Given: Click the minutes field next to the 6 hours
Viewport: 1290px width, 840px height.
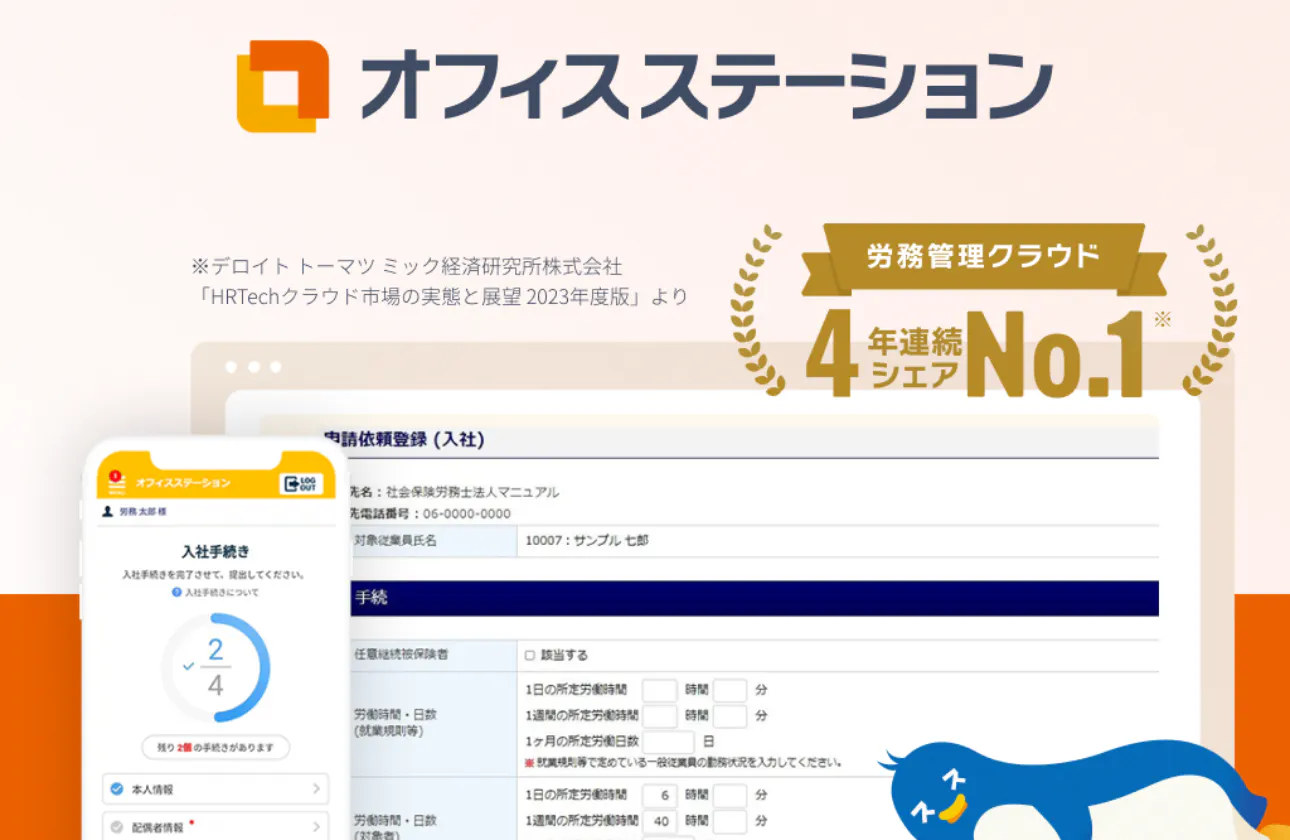Looking at the screenshot, I should click(x=730, y=796).
